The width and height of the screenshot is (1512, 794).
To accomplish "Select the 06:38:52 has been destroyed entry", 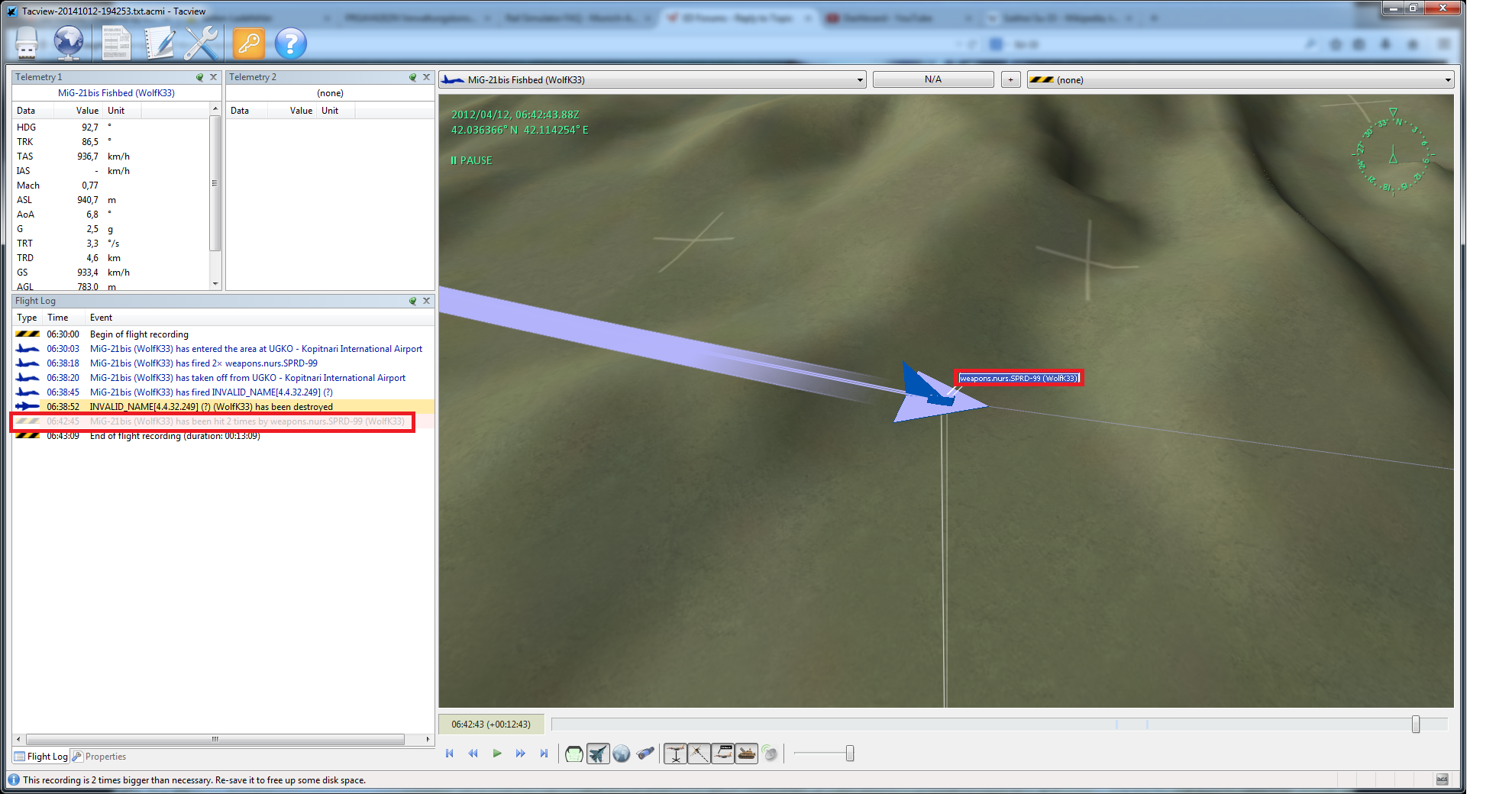I will tap(223, 407).
